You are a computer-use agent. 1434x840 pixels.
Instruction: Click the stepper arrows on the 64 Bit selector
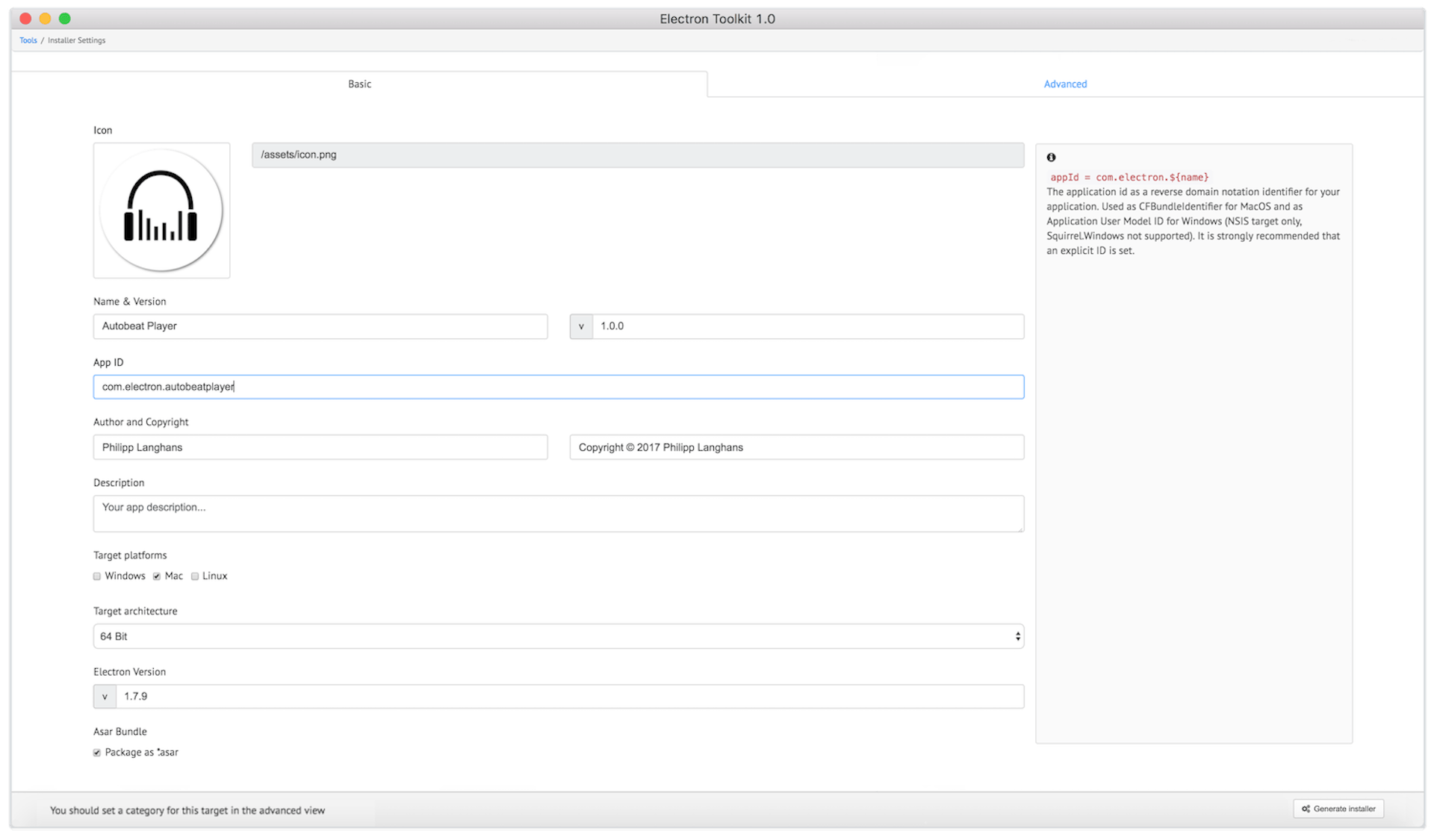tap(1016, 636)
